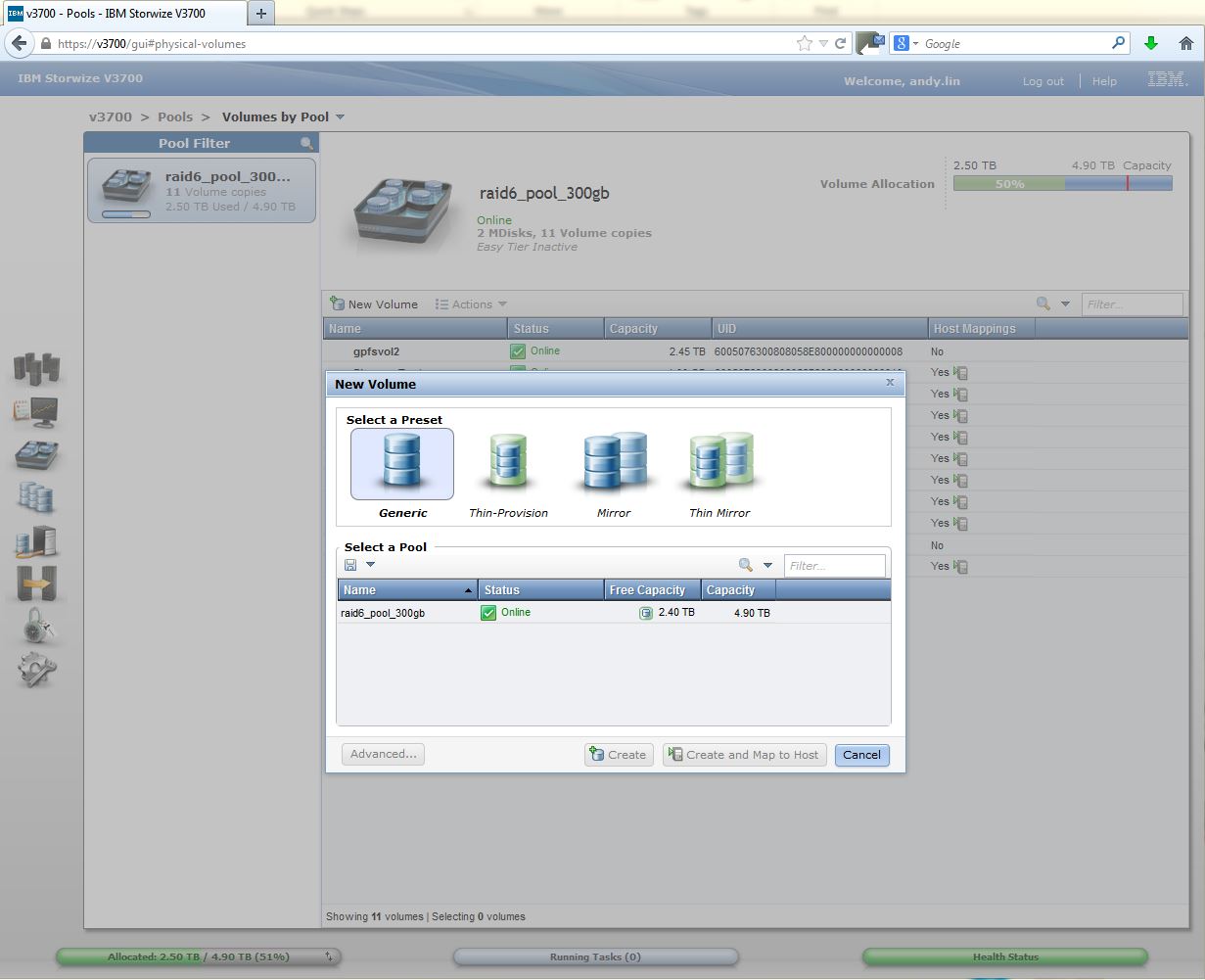The width and height of the screenshot is (1205, 980).
Task: Click the Google search magnifier in the browser search box
Action: point(1118,43)
